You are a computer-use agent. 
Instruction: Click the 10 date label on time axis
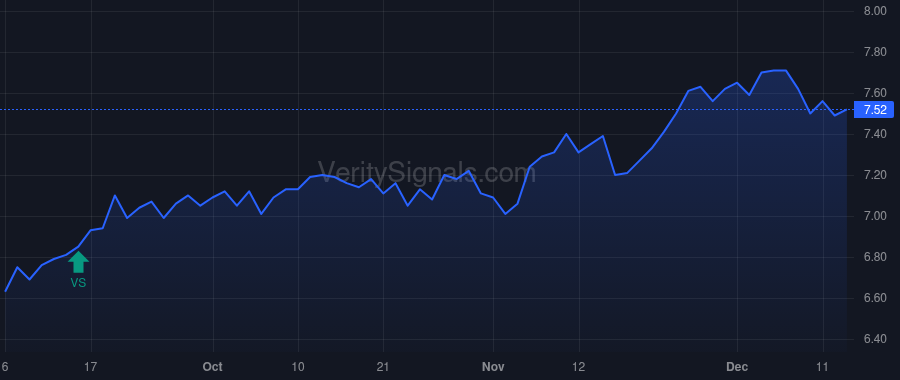point(298,367)
